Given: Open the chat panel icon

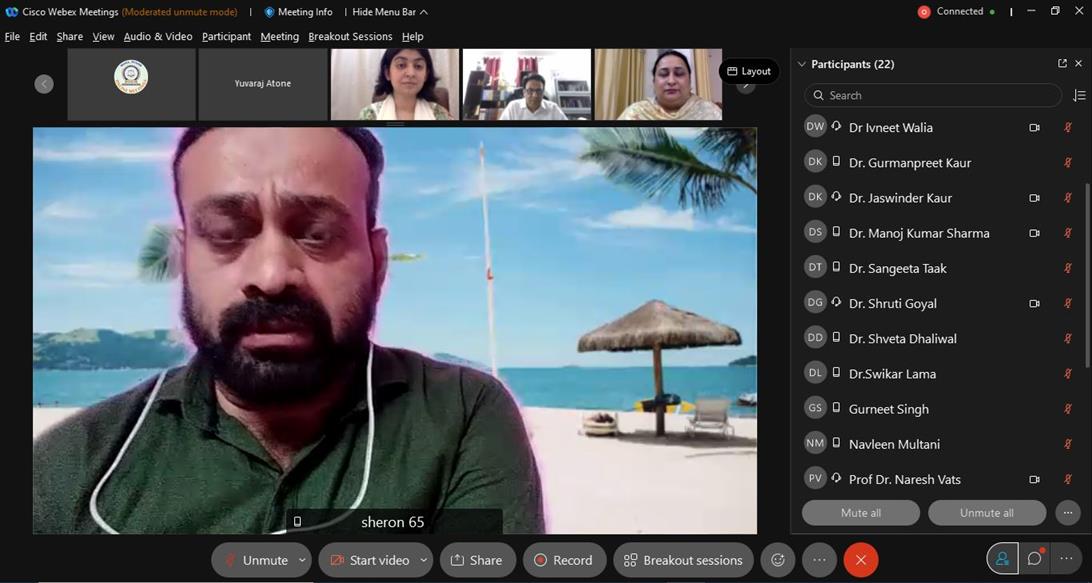Looking at the screenshot, I should click(x=1035, y=559).
